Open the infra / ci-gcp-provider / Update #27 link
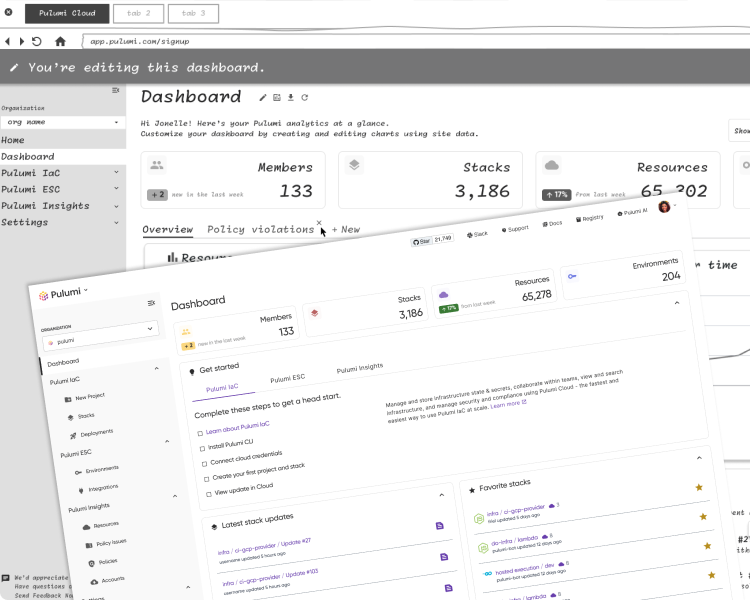Image resolution: width=750 pixels, height=600 pixels. 265,547
